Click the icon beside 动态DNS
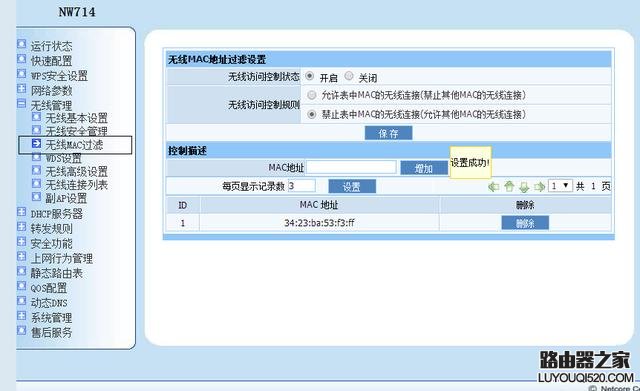 [22, 301]
